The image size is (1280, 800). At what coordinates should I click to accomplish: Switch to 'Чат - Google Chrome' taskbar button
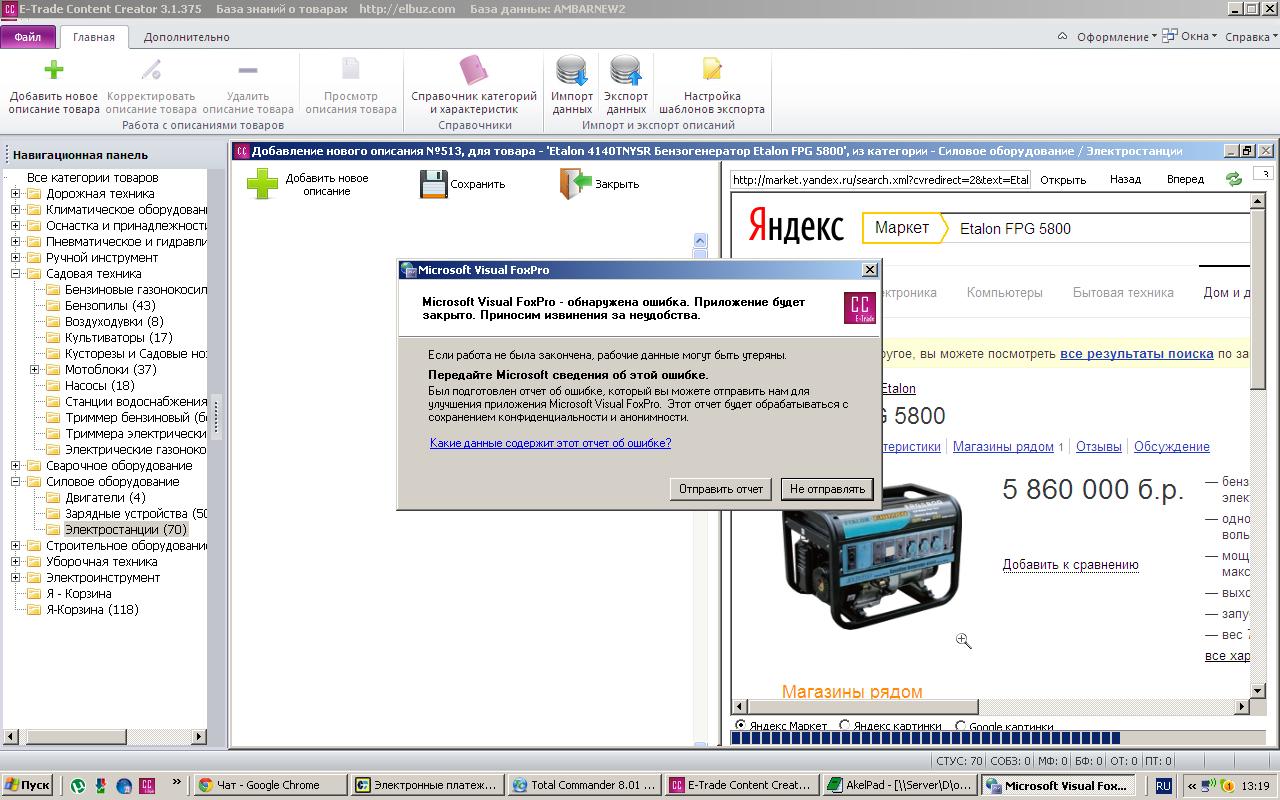268,786
